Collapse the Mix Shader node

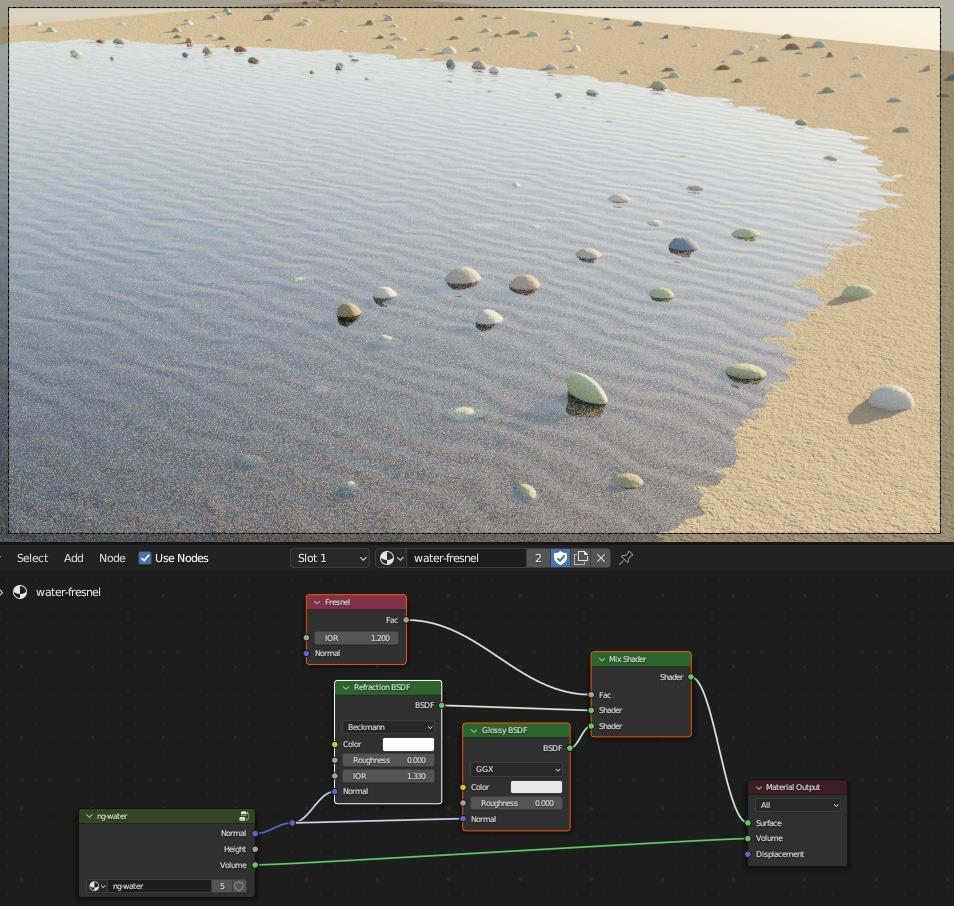[602, 659]
